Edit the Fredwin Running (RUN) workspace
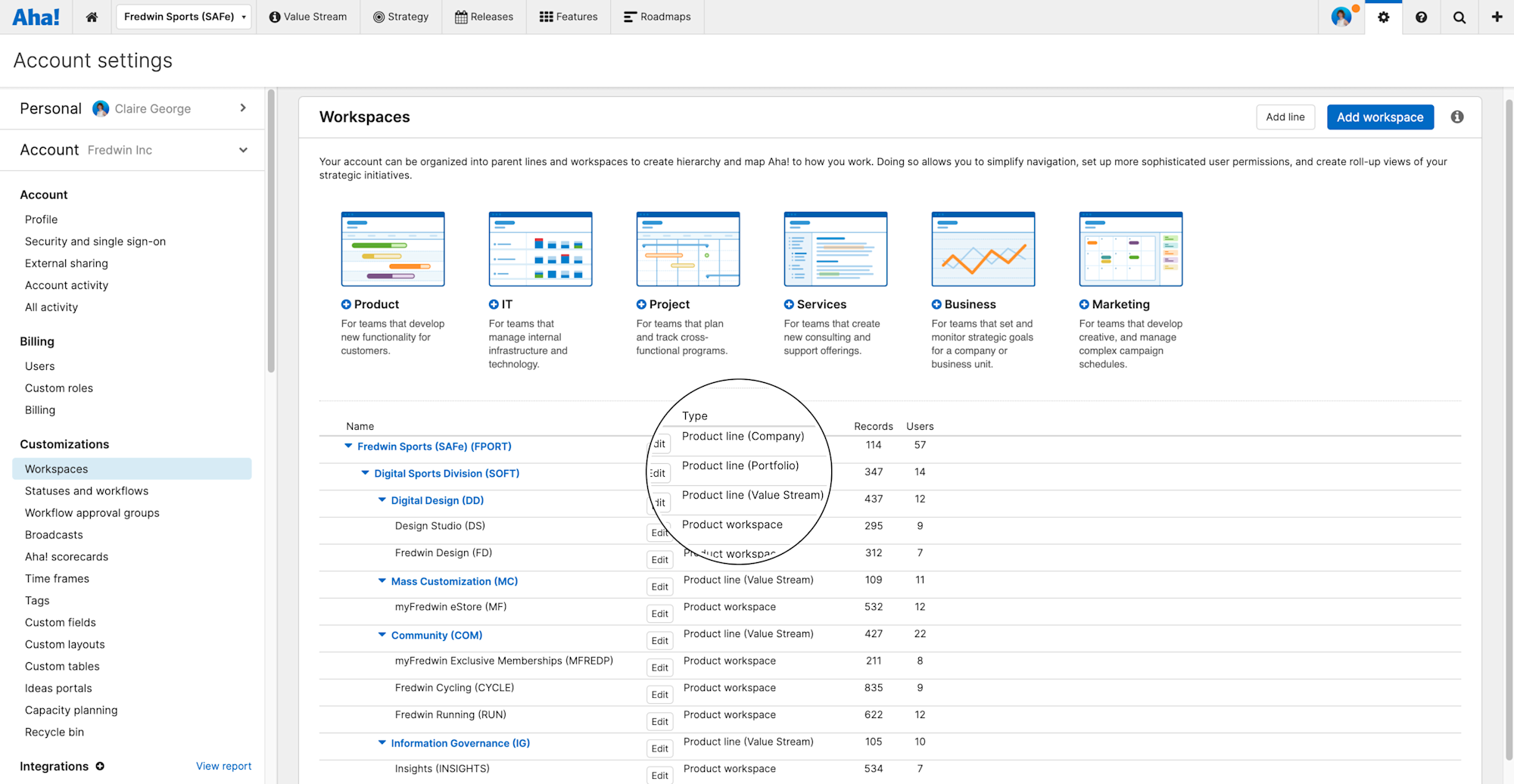1514x784 pixels. point(660,722)
